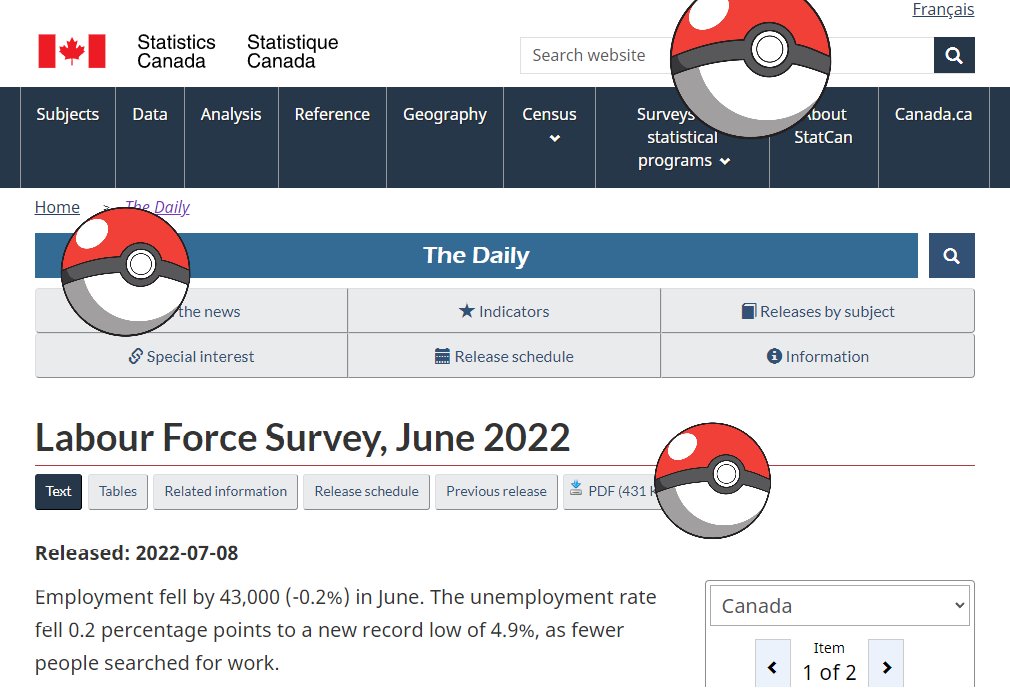
Task: Open Release schedule with calendar icon
Action: (504, 356)
